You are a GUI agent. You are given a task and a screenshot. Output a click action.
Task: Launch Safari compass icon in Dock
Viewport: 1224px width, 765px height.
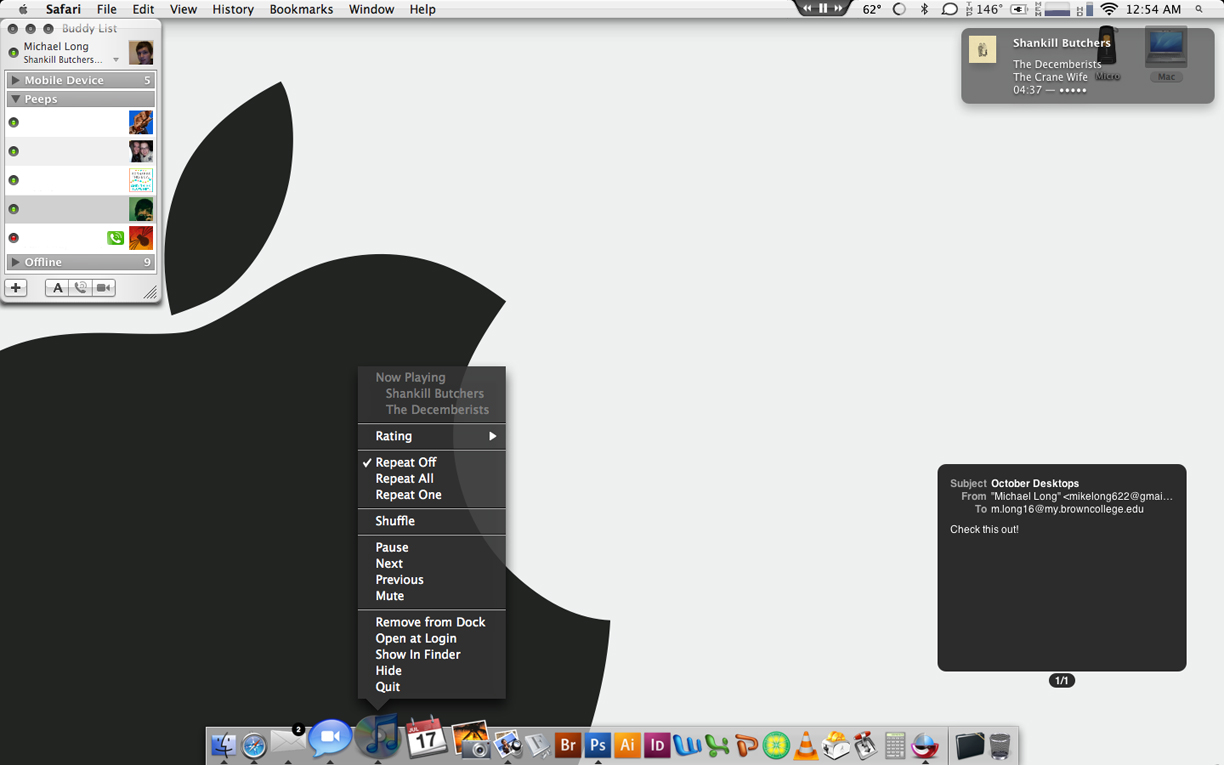tap(254, 745)
